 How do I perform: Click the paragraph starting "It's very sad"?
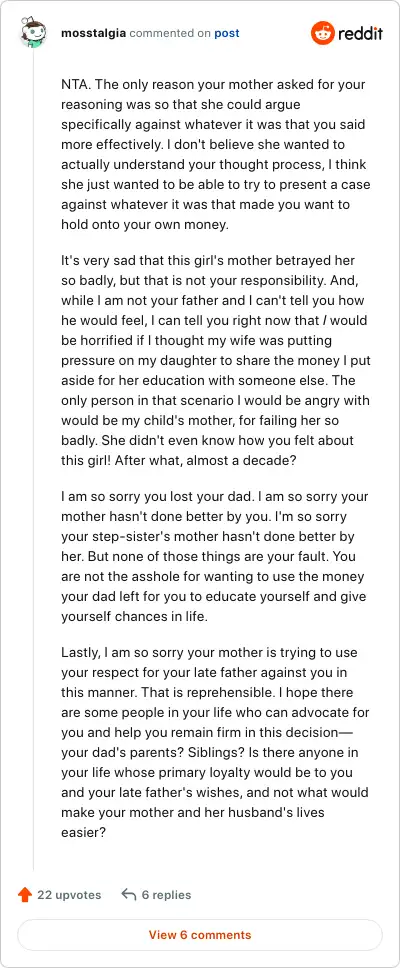[x=215, y=360]
